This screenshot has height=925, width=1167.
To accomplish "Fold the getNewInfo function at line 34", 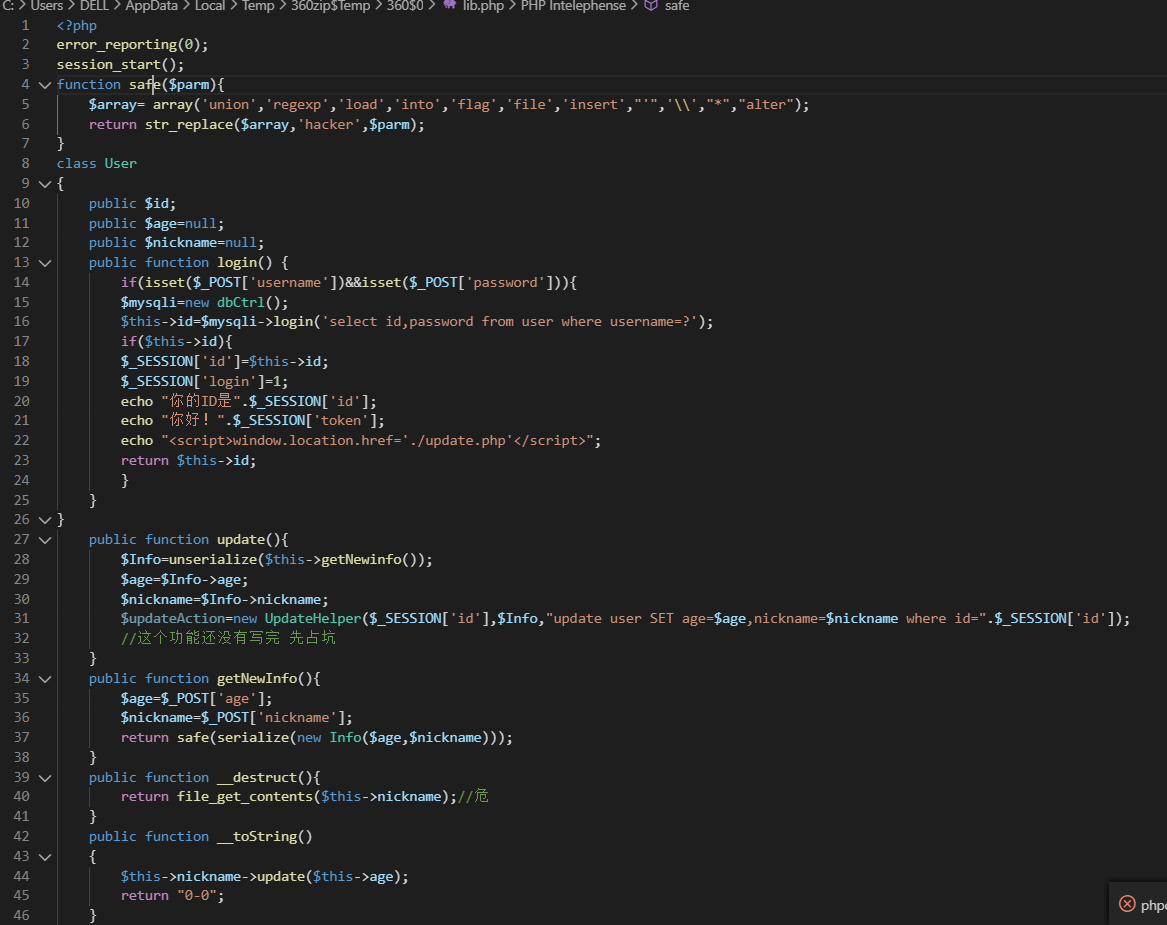I will 45,679.
